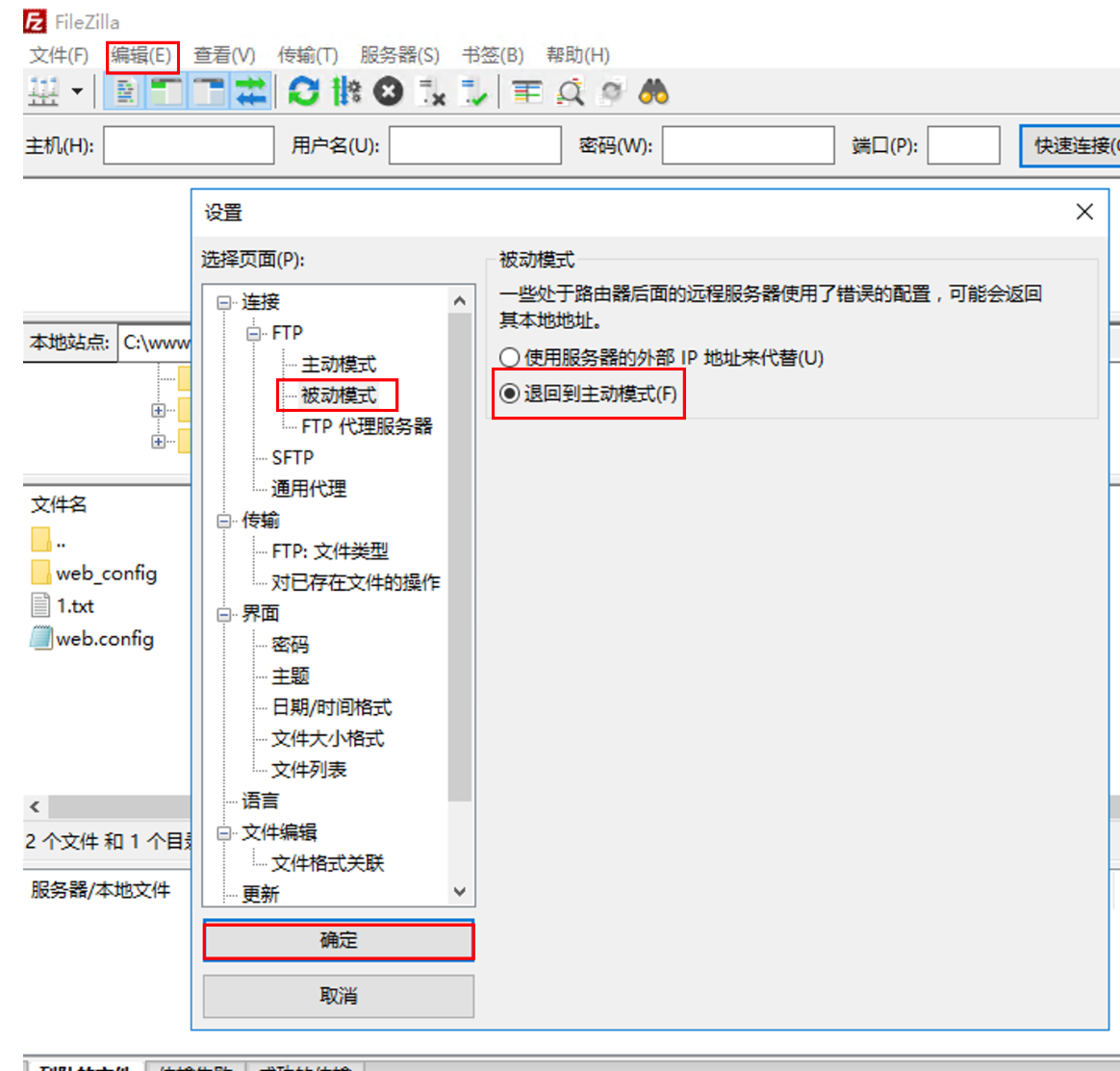Click the 主机(H) host input field
This screenshot has width=1120, height=1071.
[x=189, y=146]
